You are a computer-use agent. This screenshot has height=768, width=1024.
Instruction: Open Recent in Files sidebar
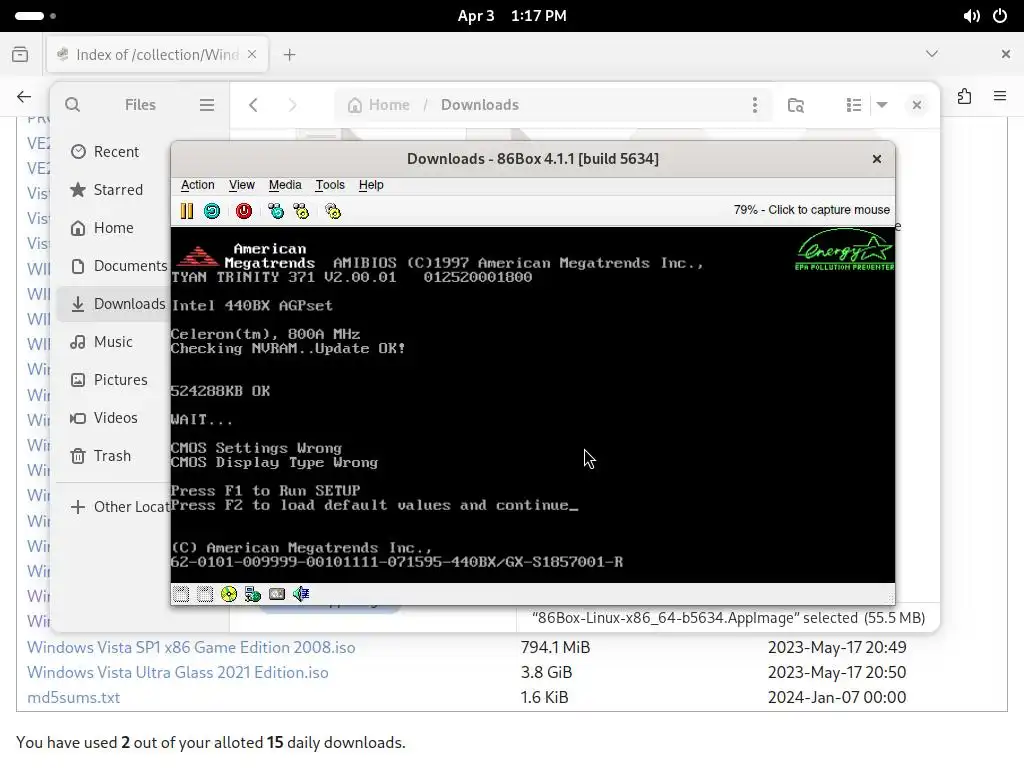coord(113,152)
